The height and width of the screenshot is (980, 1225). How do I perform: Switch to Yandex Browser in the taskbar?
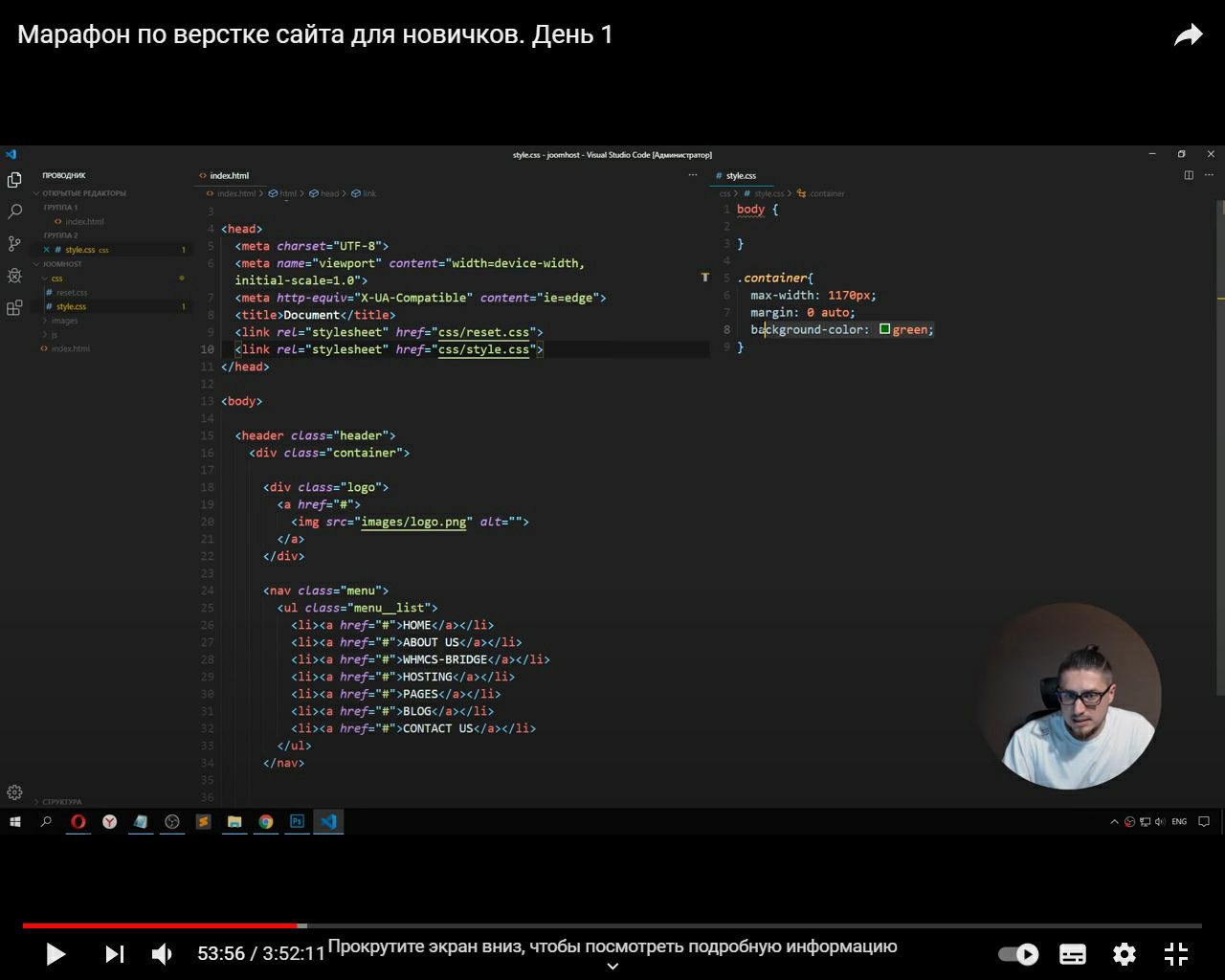[x=110, y=821]
